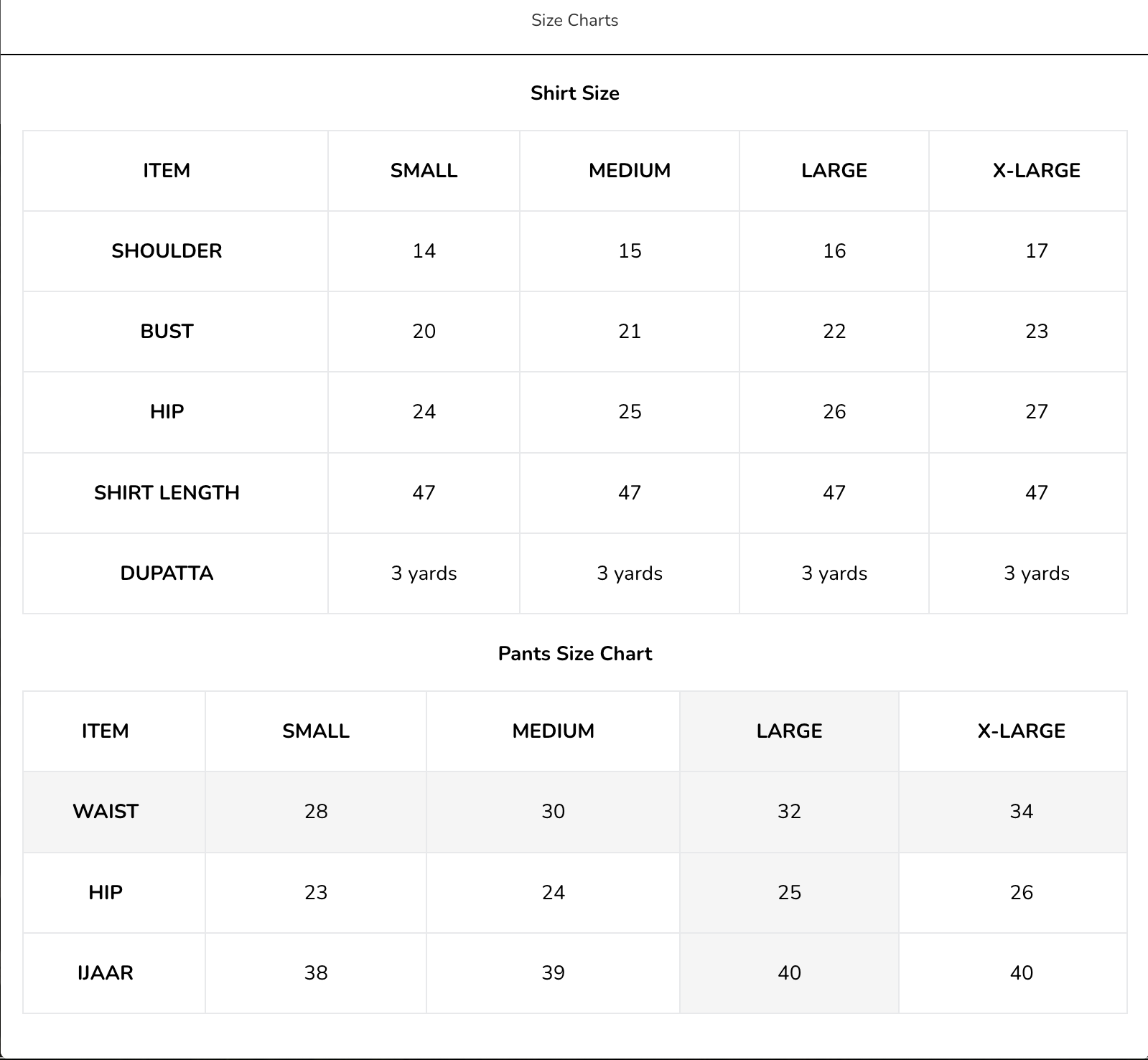Click the highlighted LARGE pants column header

[789, 731]
